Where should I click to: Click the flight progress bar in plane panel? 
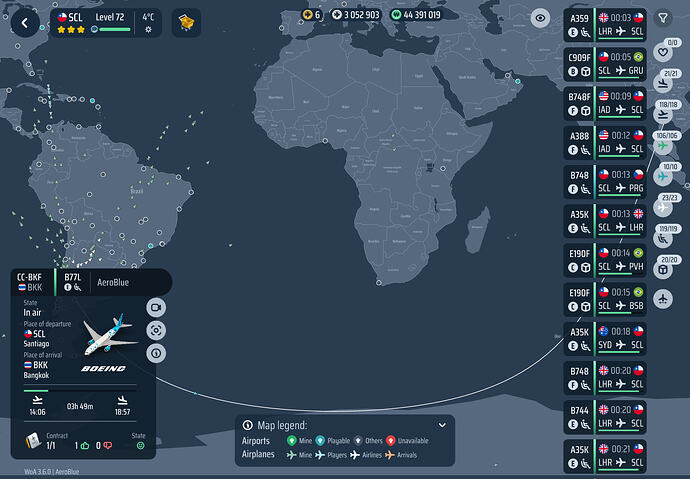pyautogui.click(x=80, y=391)
